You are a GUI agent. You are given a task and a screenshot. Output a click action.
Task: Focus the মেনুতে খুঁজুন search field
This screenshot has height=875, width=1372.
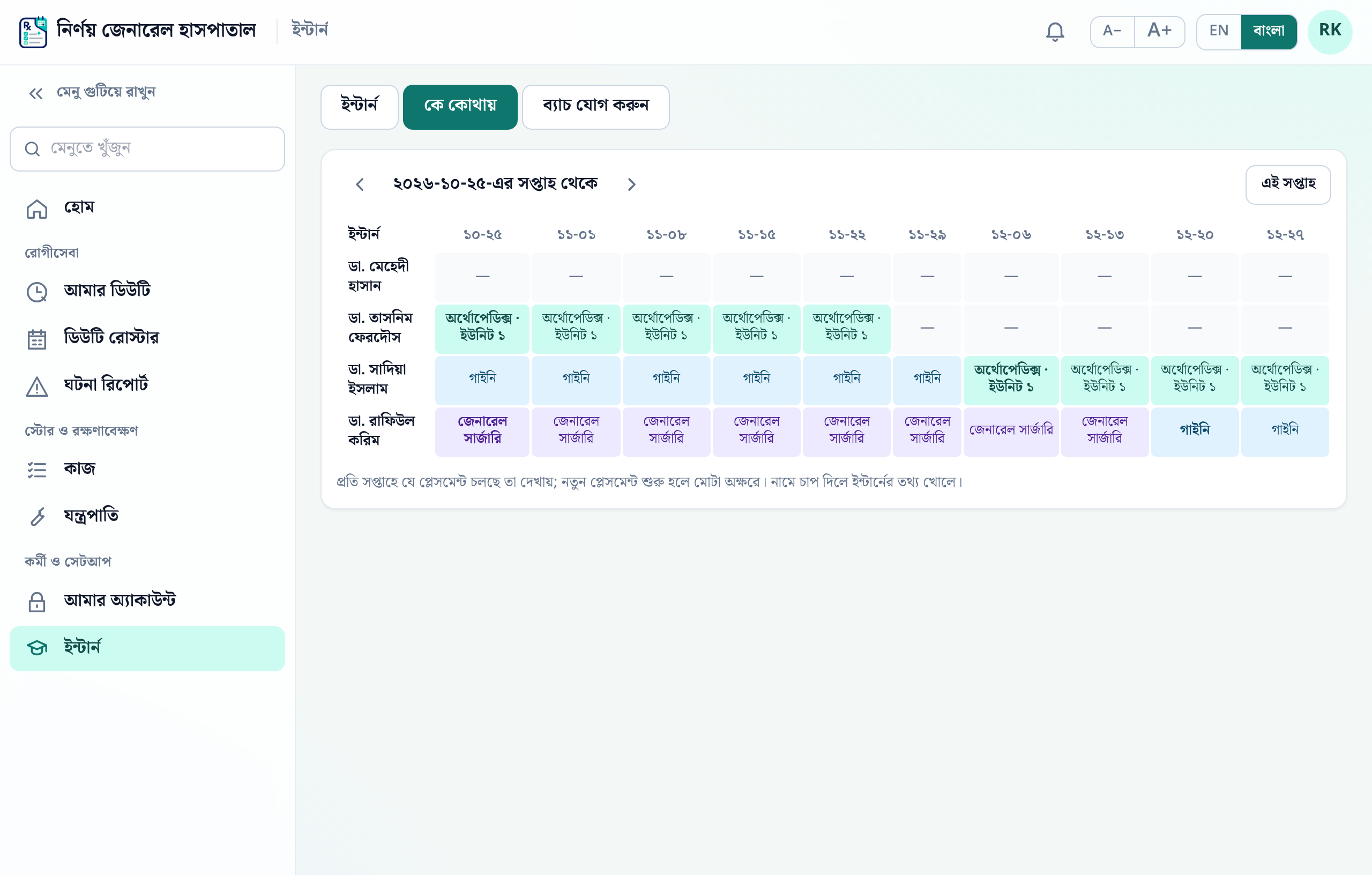point(147,149)
